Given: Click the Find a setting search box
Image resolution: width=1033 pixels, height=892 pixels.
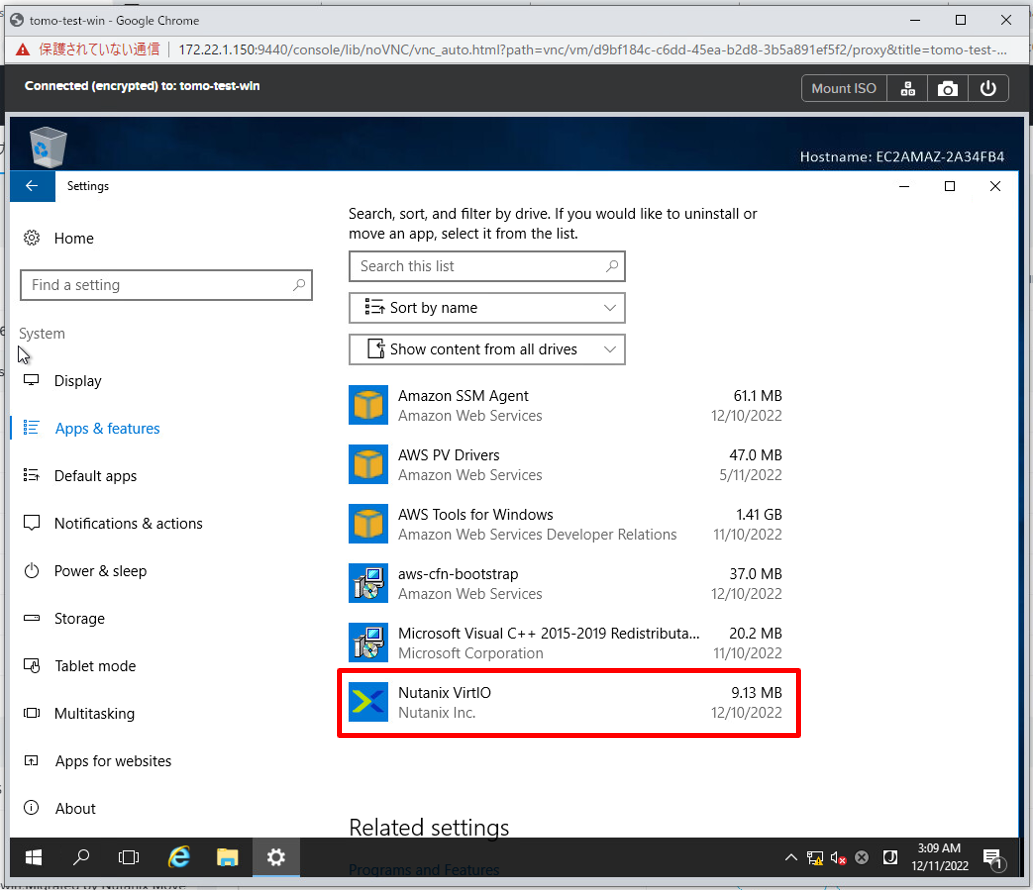Looking at the screenshot, I should pos(166,285).
